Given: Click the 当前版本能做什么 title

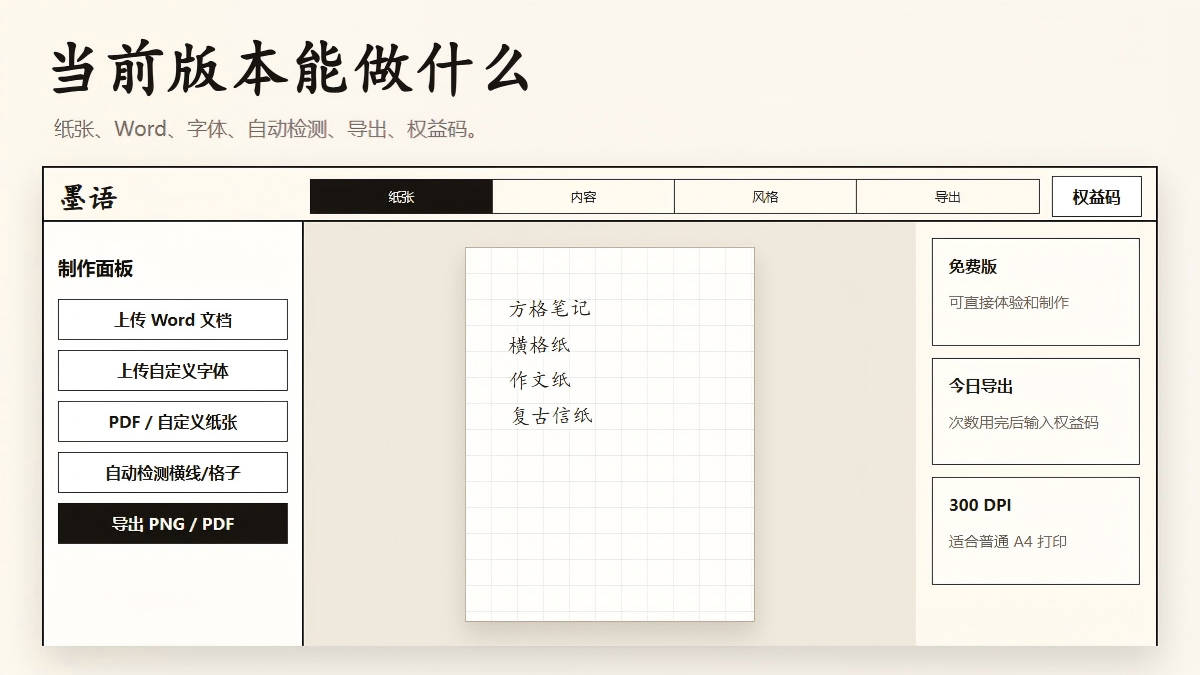Looking at the screenshot, I should [290, 68].
